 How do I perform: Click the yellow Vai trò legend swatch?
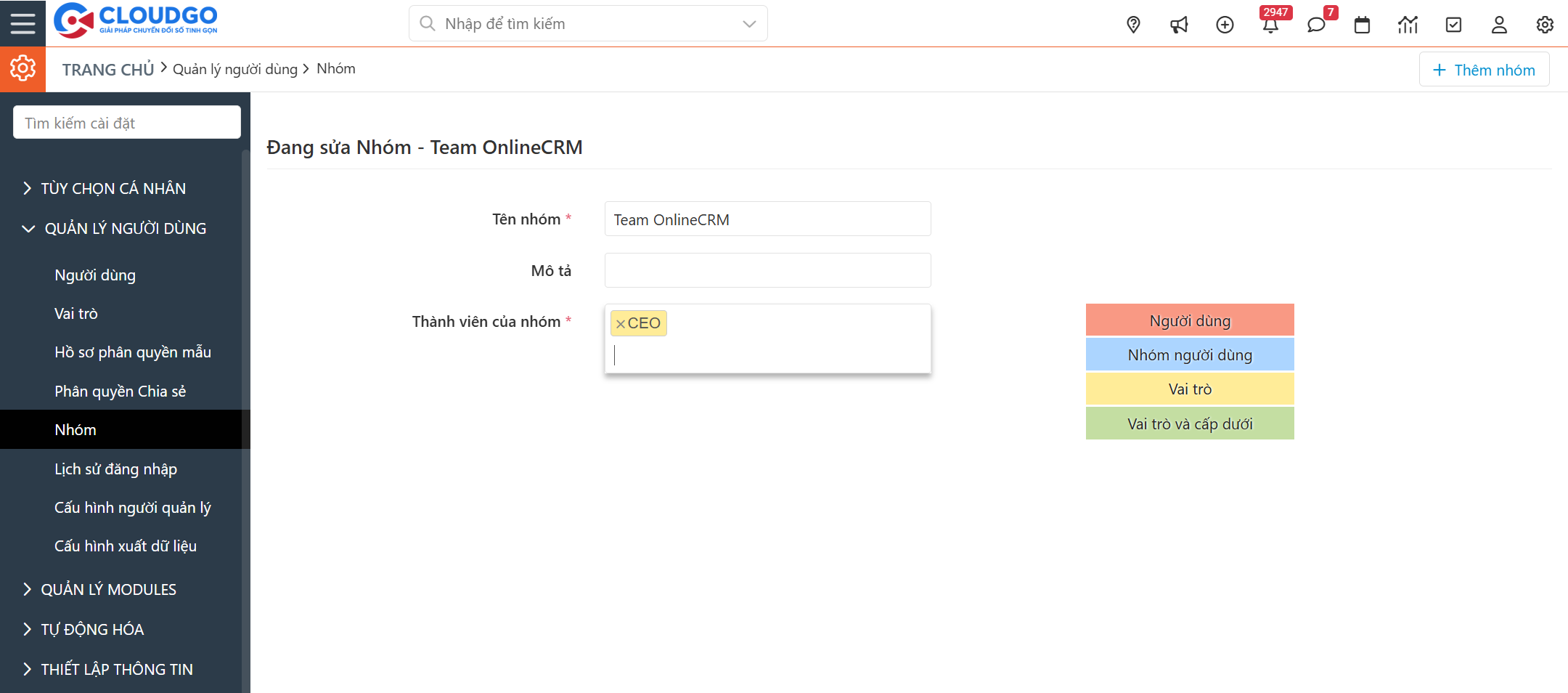tap(1189, 389)
